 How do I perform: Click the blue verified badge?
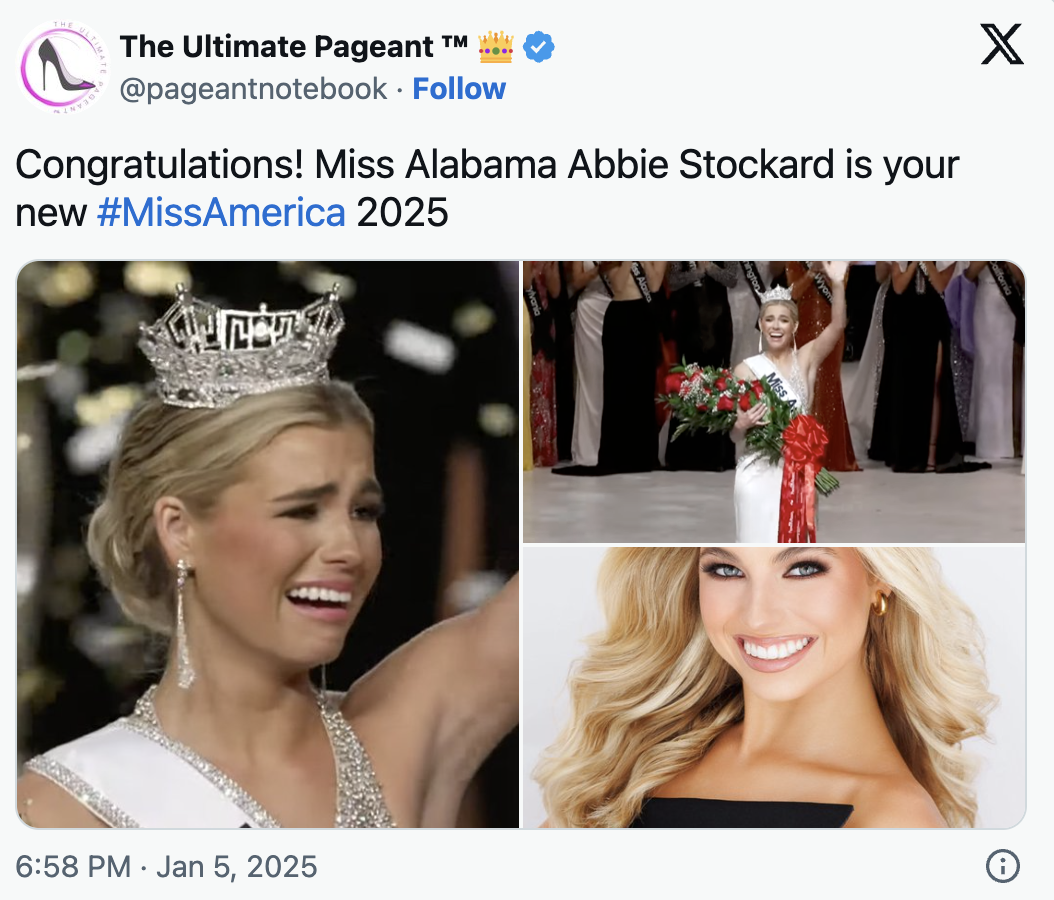[x=540, y=46]
